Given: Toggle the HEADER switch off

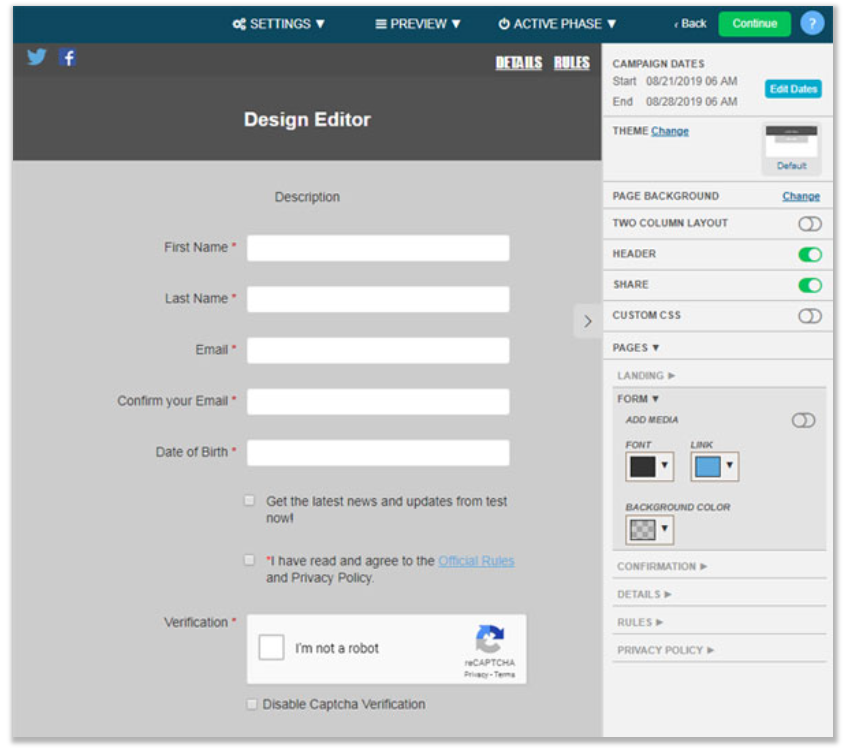Looking at the screenshot, I should [809, 254].
